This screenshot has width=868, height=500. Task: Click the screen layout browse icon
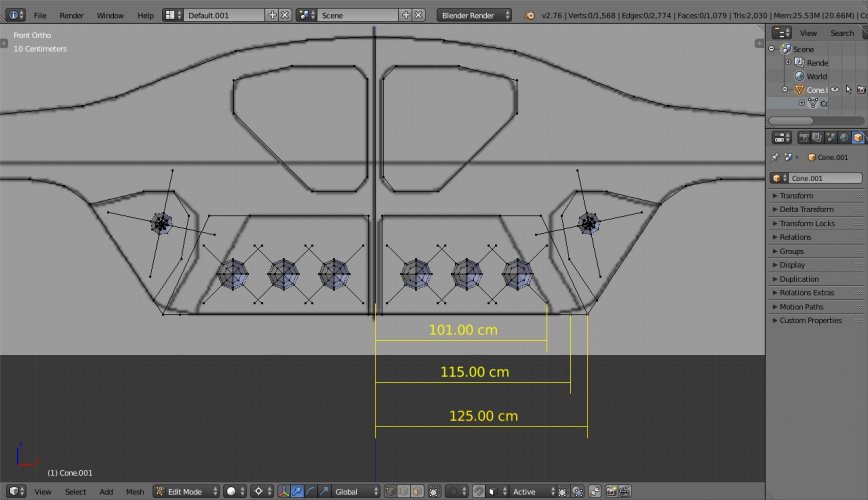click(x=173, y=15)
